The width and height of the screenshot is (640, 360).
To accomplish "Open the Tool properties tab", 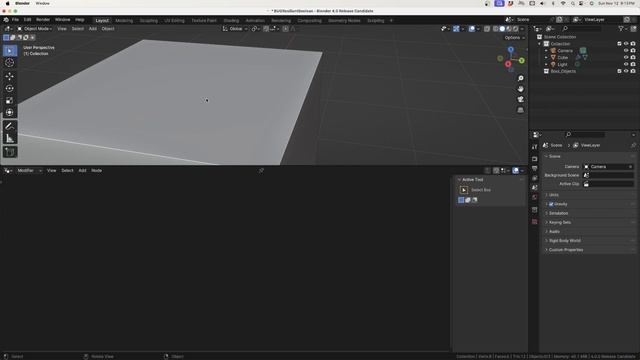I will point(535,147).
